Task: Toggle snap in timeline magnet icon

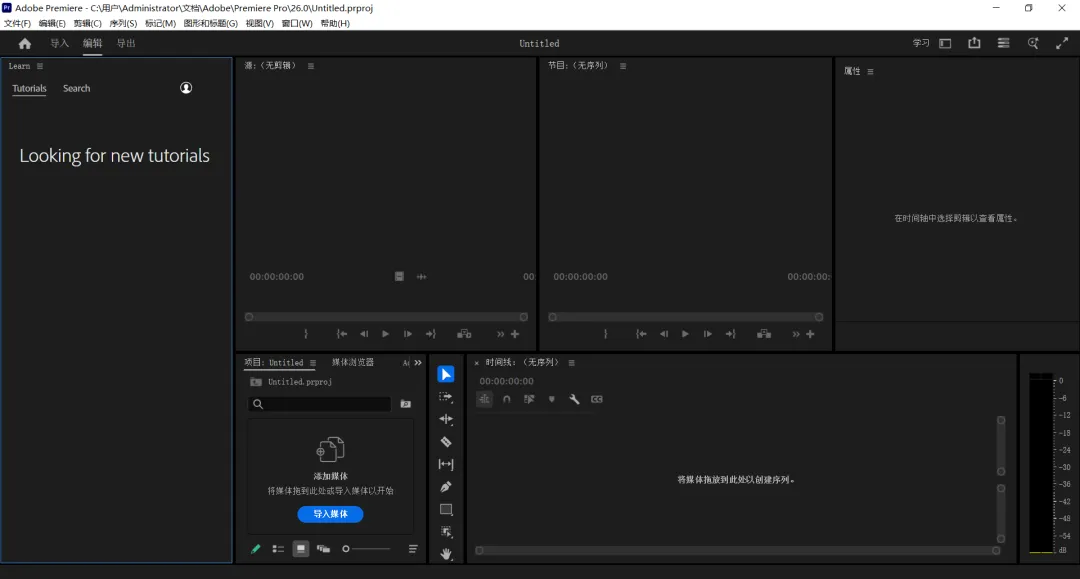Action: 506,399
